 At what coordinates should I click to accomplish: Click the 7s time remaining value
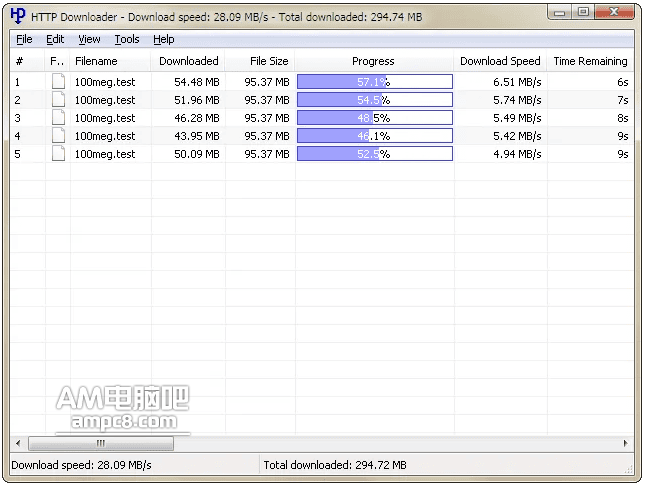click(x=622, y=100)
